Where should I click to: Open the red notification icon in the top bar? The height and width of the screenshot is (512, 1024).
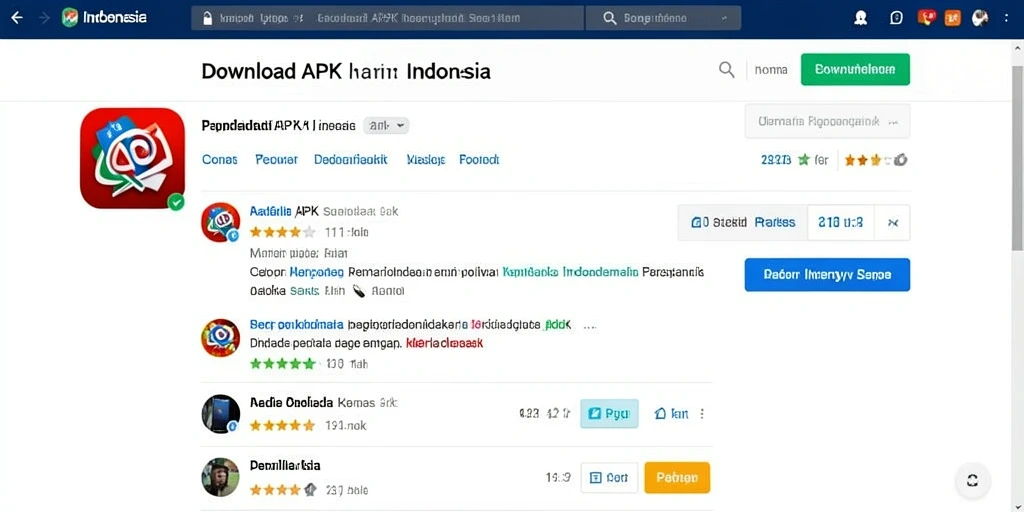926,18
